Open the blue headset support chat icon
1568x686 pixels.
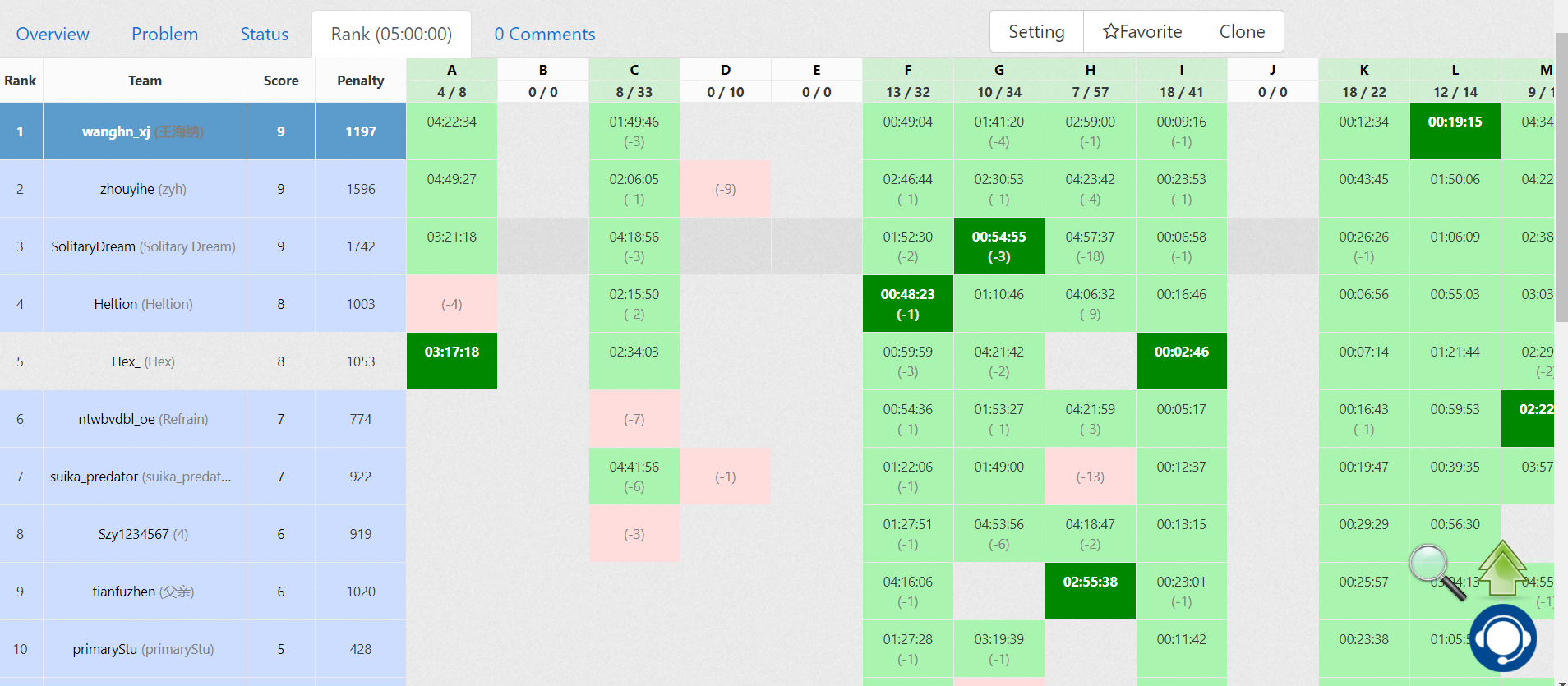(x=1503, y=638)
